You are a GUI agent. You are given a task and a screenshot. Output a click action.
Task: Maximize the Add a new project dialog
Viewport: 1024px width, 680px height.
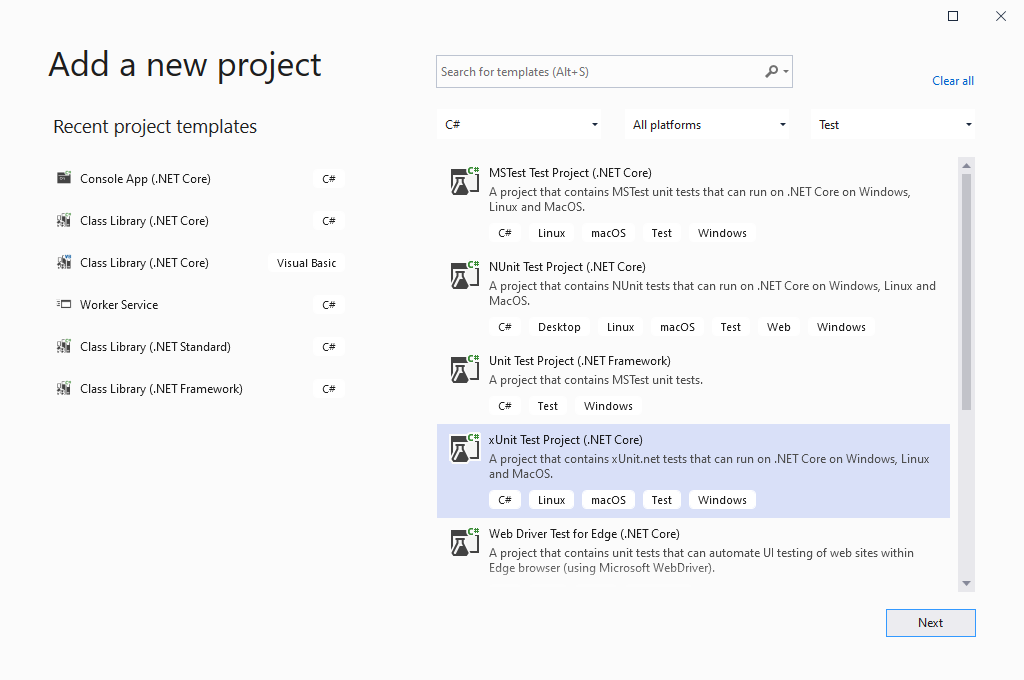point(953,16)
